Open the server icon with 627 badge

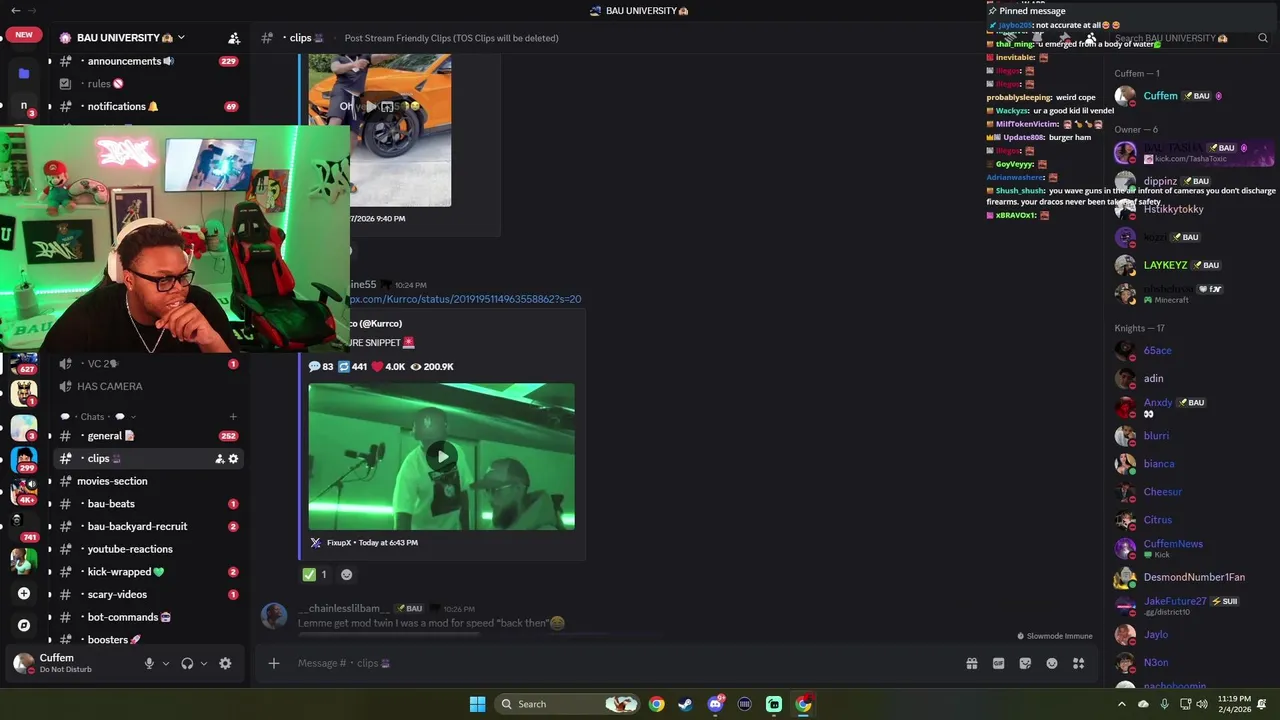coord(24,362)
